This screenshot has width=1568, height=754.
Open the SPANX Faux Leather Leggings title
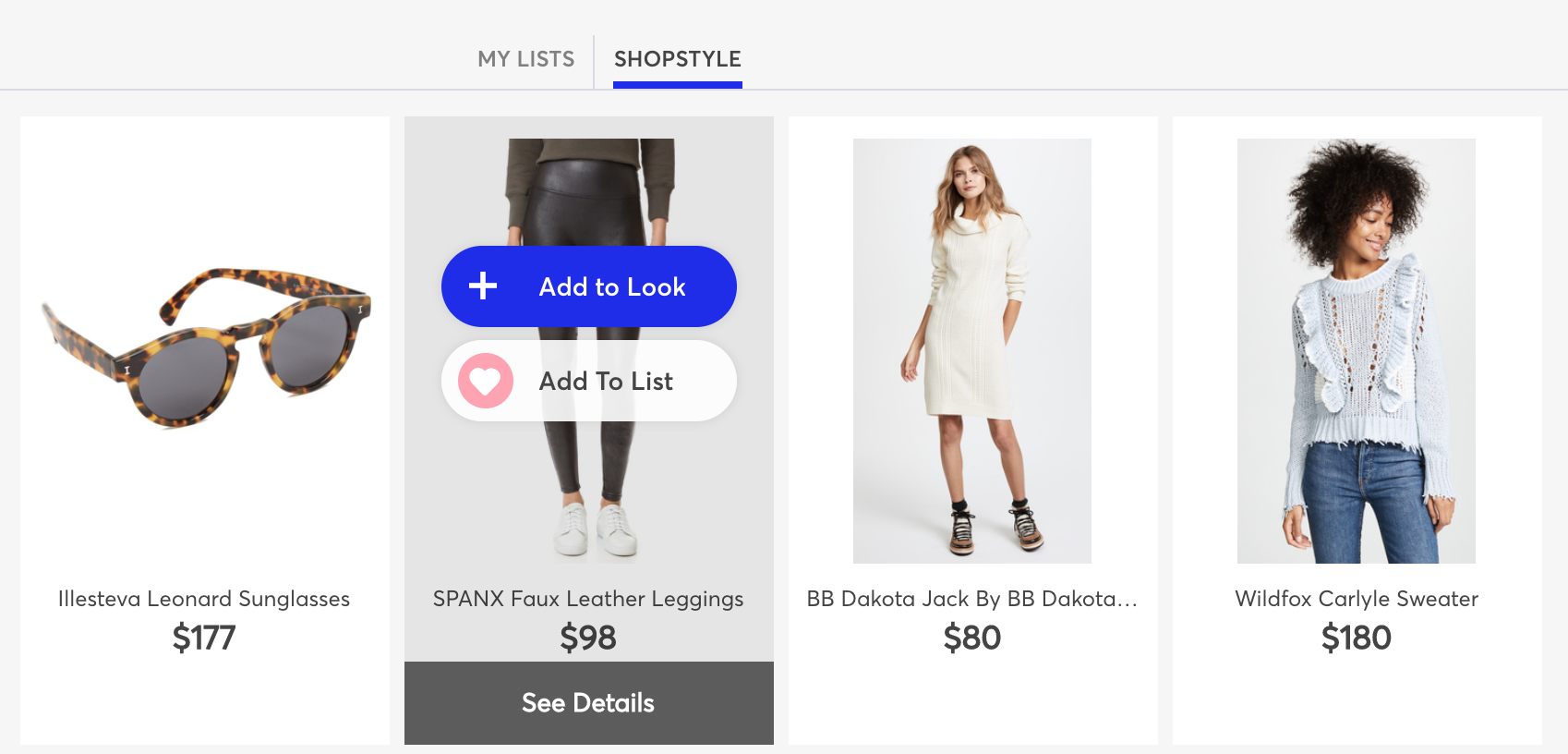588,599
